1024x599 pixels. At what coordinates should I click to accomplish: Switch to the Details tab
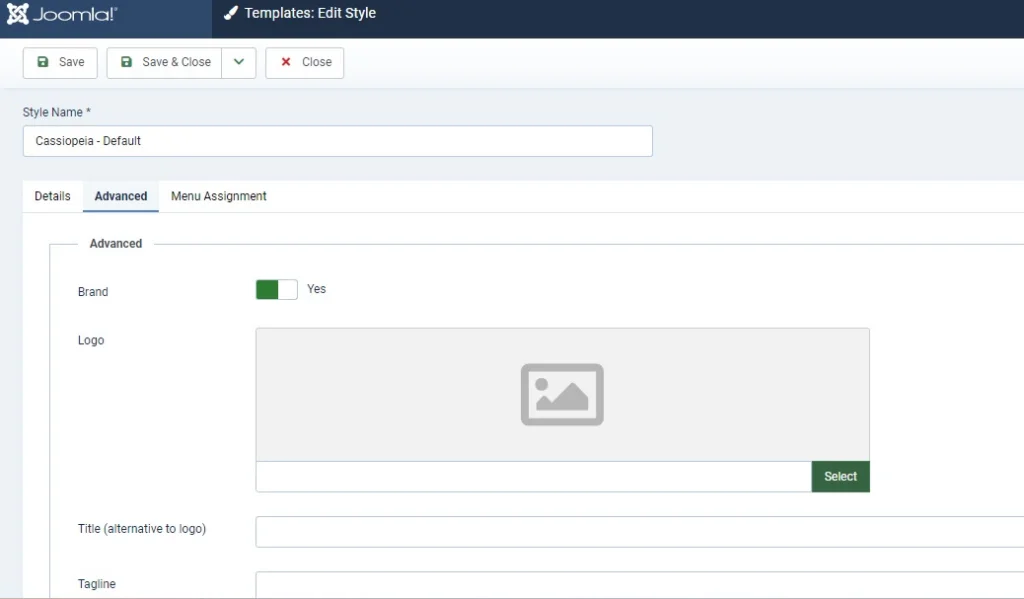(x=52, y=196)
